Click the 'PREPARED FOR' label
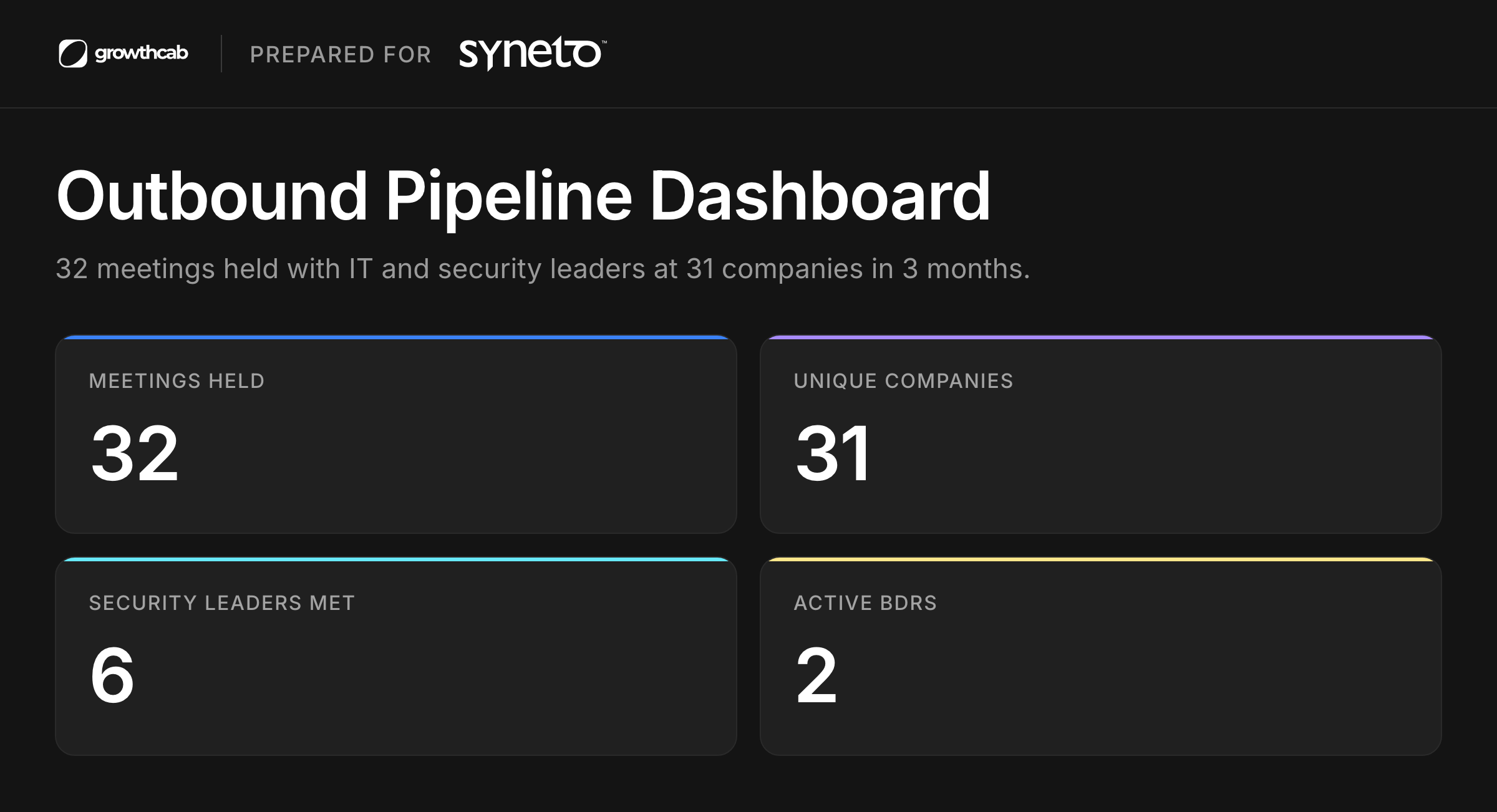This screenshot has height=812, width=1497. 341,54
